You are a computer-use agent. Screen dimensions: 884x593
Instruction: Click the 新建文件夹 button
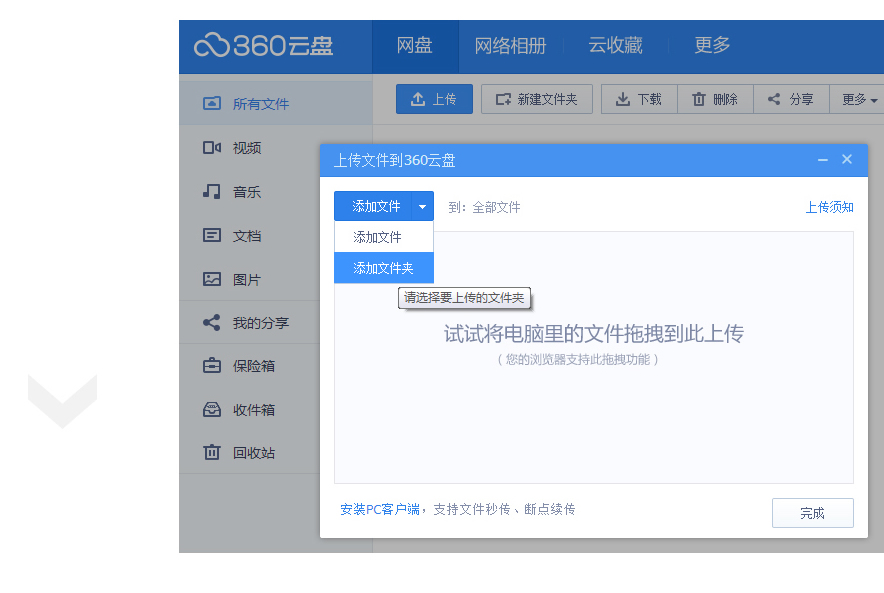(537, 99)
